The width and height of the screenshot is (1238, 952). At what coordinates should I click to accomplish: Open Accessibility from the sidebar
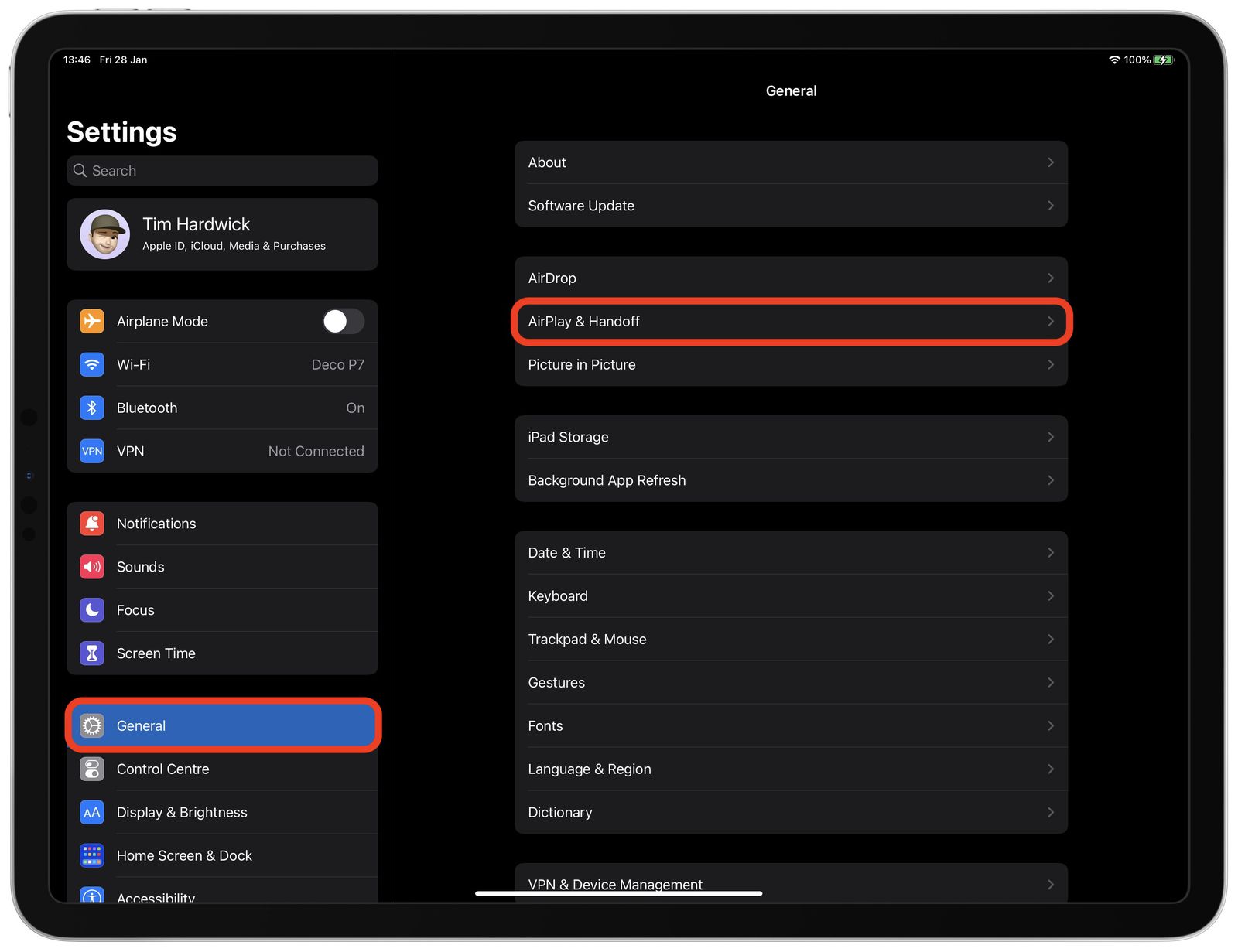tap(155, 896)
